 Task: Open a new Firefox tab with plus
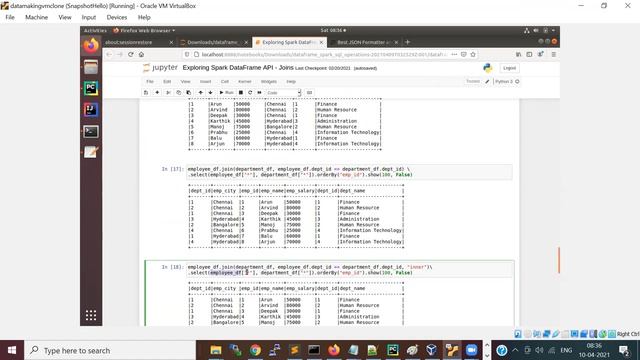tap(407, 42)
